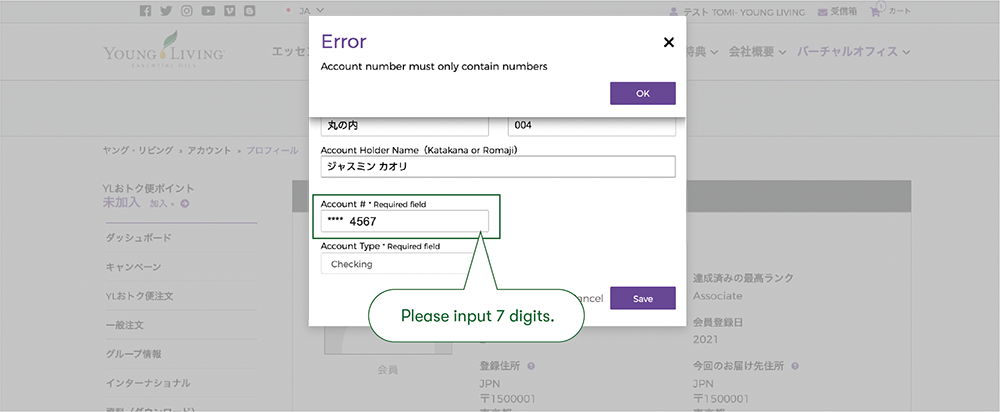Click the Save button
1000x412 pixels.
[x=642, y=299]
